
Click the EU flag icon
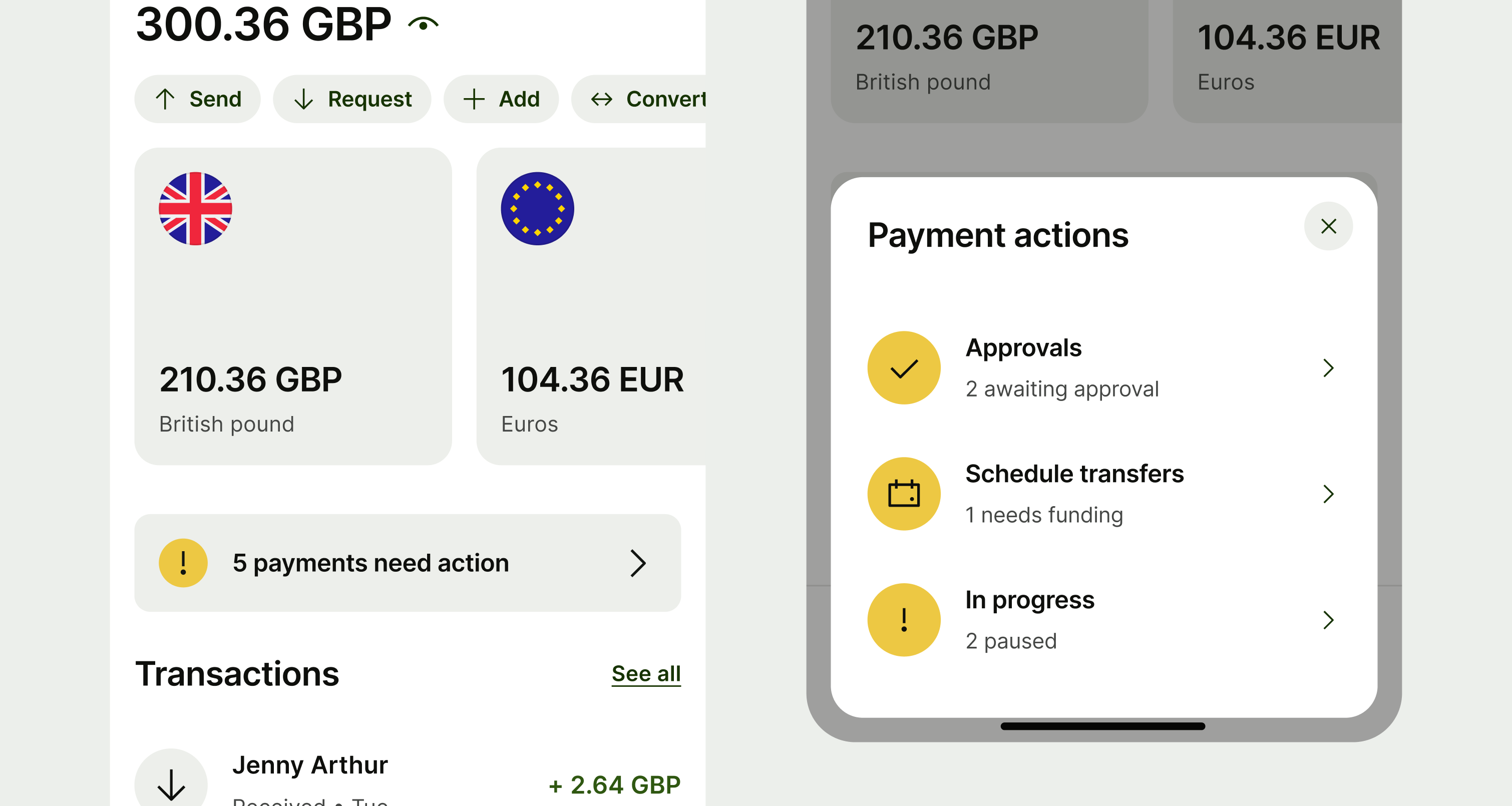tap(537, 208)
